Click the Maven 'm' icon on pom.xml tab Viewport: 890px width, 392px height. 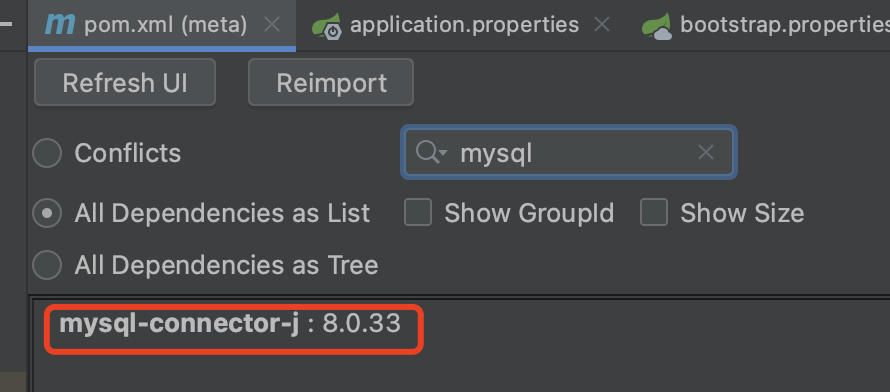click(x=60, y=24)
